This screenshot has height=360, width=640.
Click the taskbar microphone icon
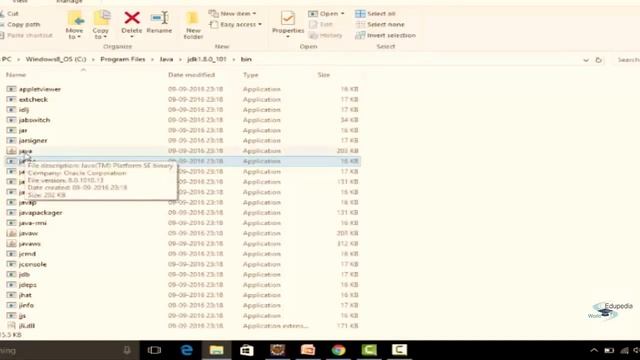click(127, 350)
